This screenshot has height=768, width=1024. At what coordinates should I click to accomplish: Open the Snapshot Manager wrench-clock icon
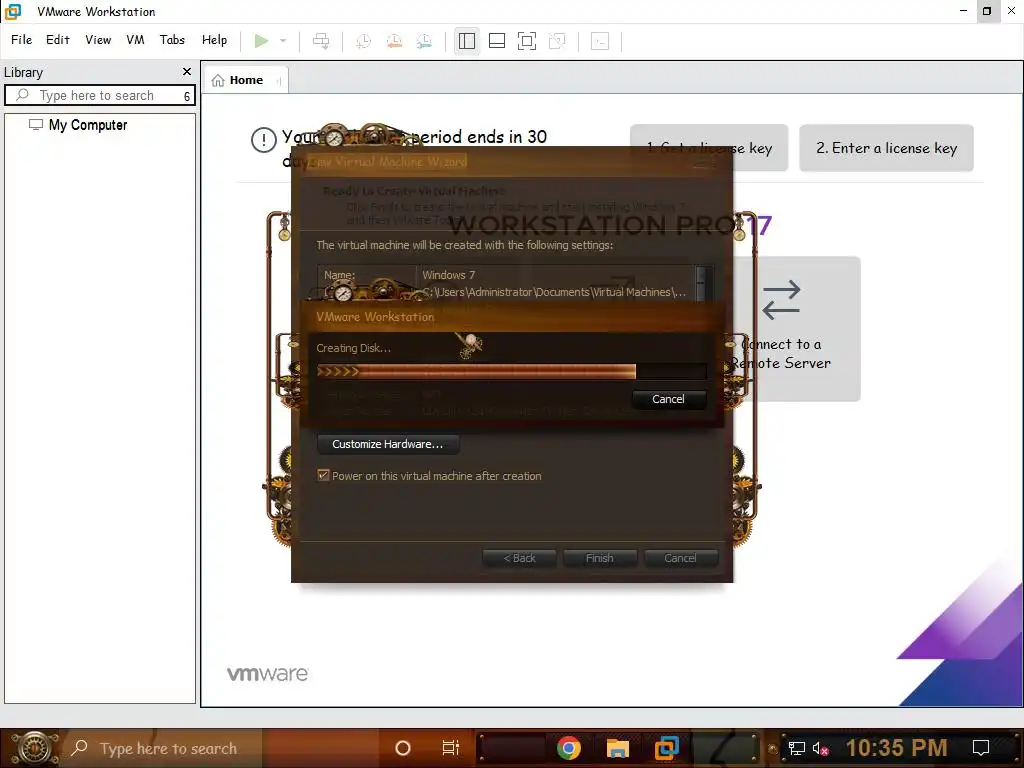pos(424,41)
